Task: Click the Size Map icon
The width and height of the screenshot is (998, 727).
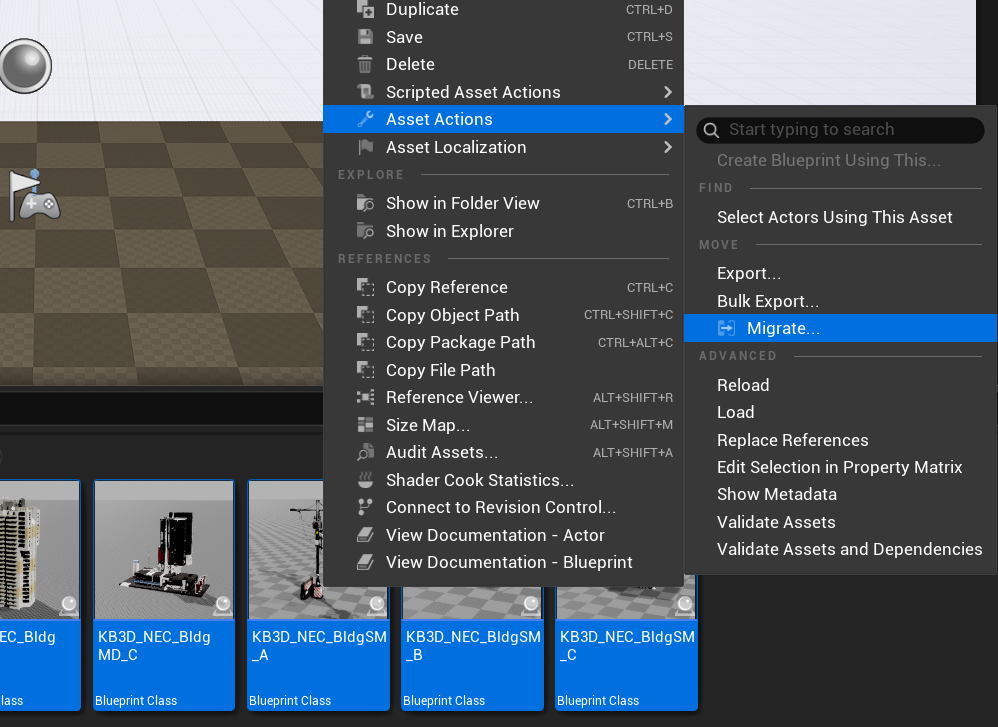Action: click(365, 425)
